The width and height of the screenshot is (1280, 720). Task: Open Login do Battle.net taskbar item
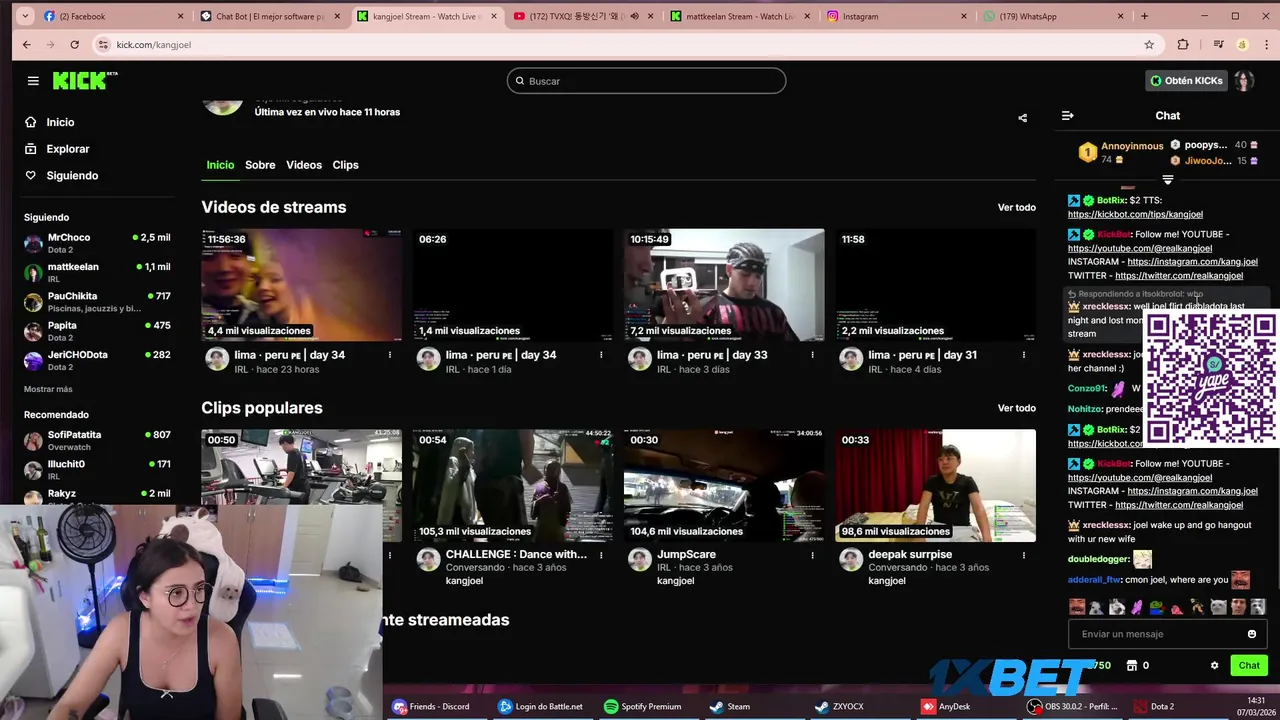coord(540,706)
